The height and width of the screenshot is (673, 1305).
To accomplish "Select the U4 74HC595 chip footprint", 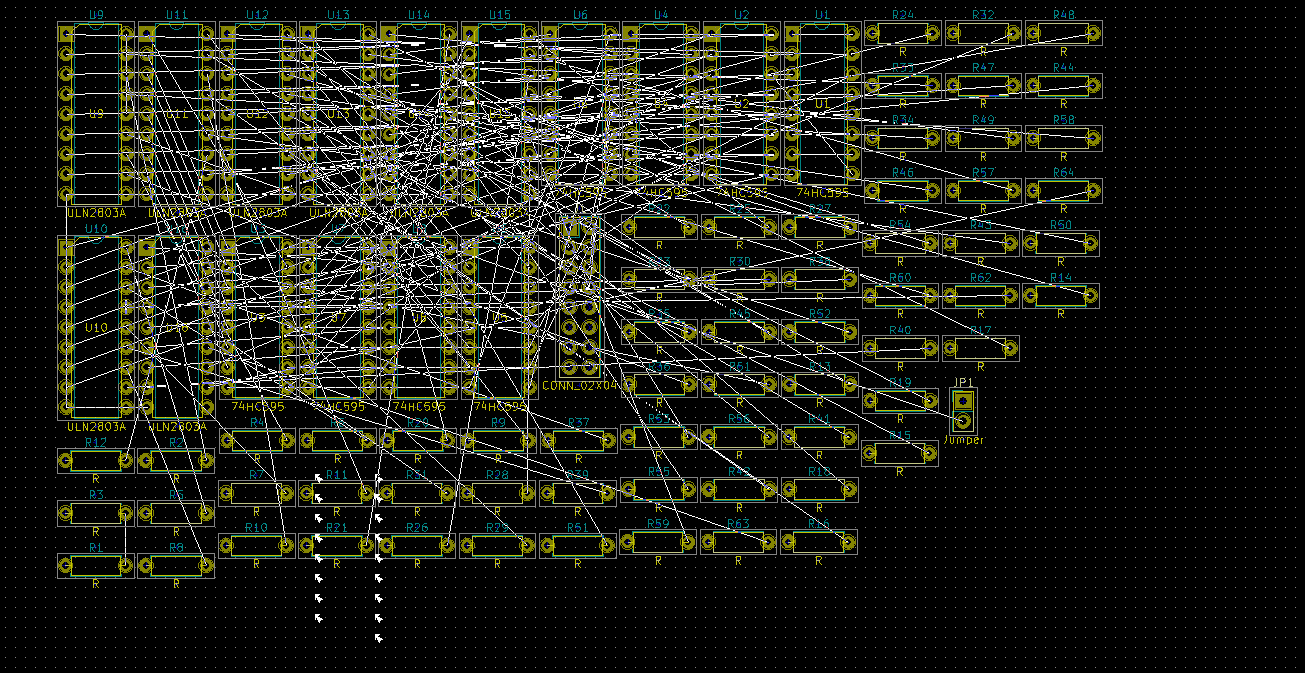I will [660, 104].
